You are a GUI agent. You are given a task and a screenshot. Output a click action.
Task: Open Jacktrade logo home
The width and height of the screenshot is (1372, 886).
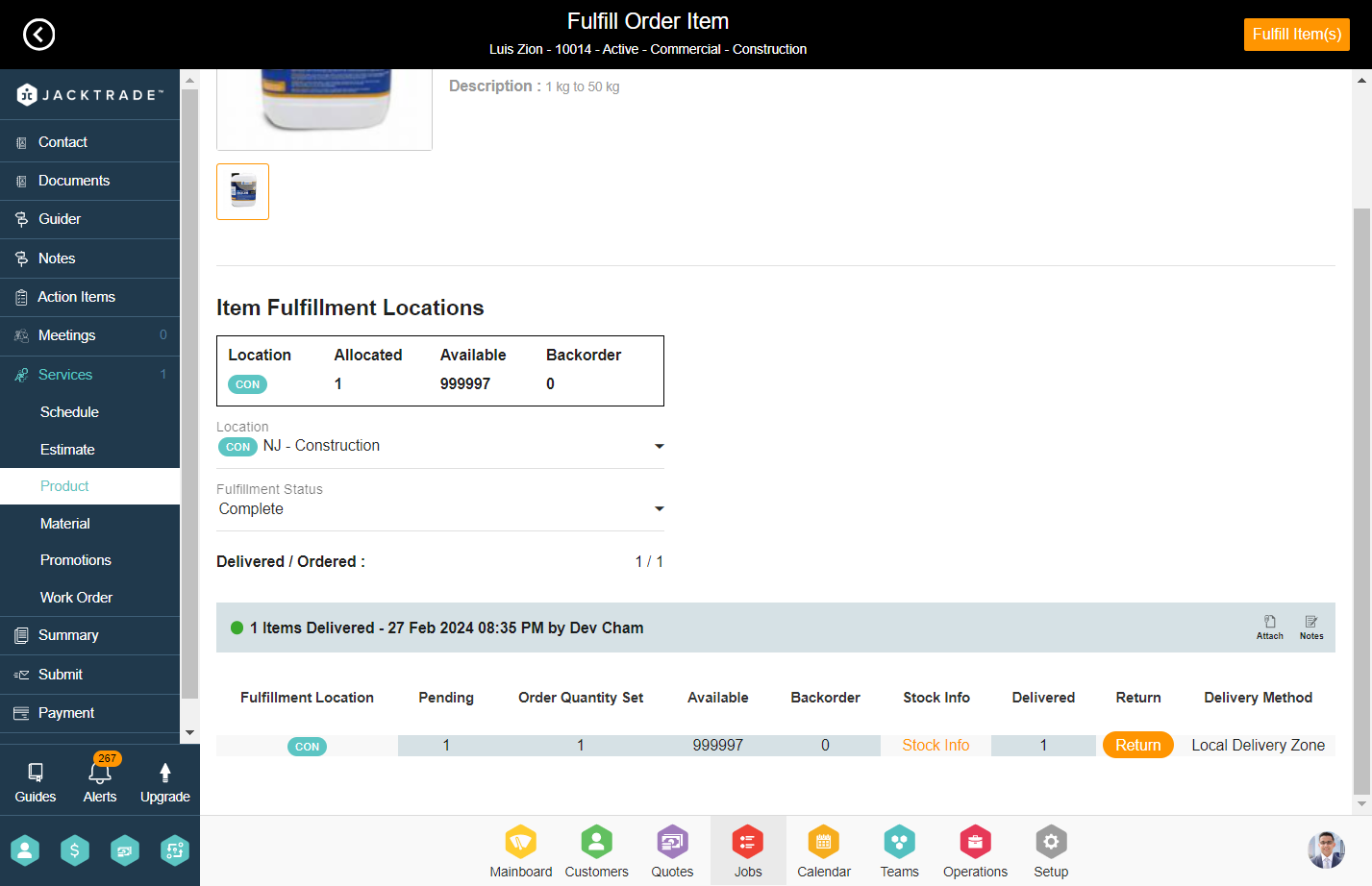pos(90,94)
